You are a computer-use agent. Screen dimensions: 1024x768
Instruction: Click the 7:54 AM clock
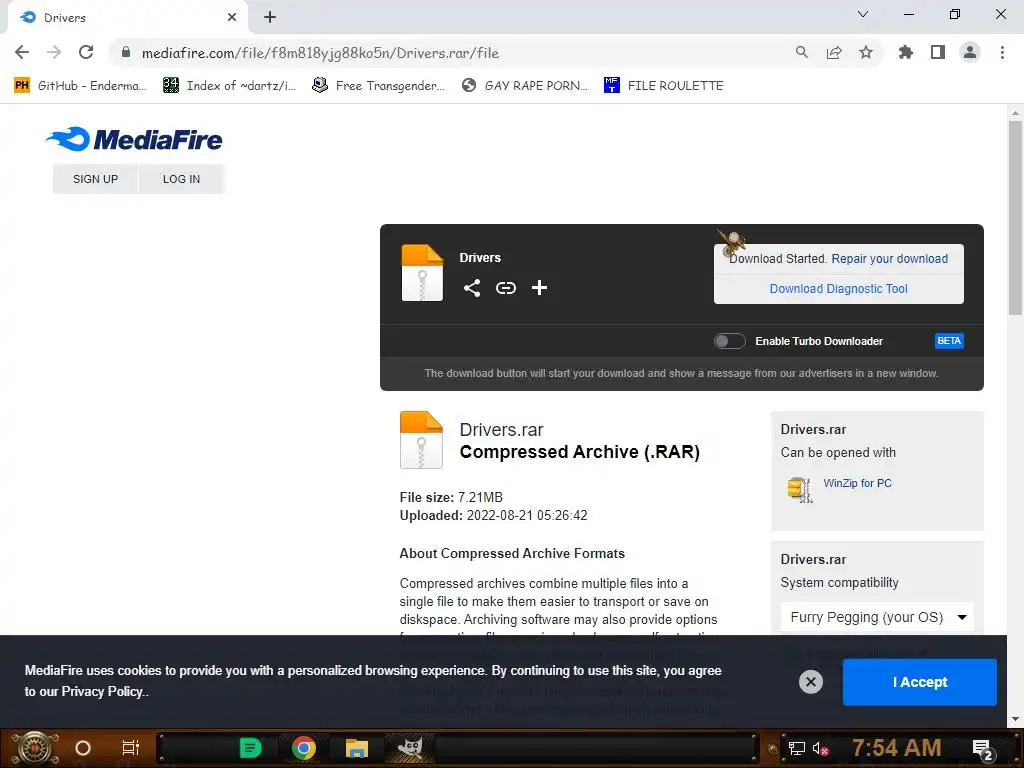(x=897, y=748)
